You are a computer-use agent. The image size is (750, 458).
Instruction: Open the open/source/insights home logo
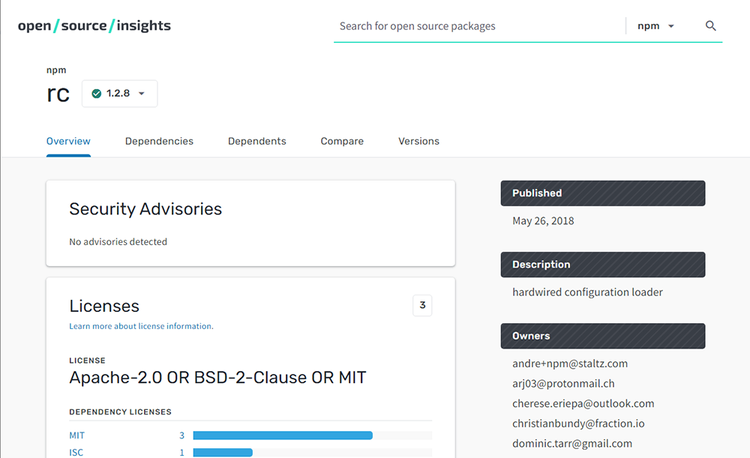(x=94, y=25)
